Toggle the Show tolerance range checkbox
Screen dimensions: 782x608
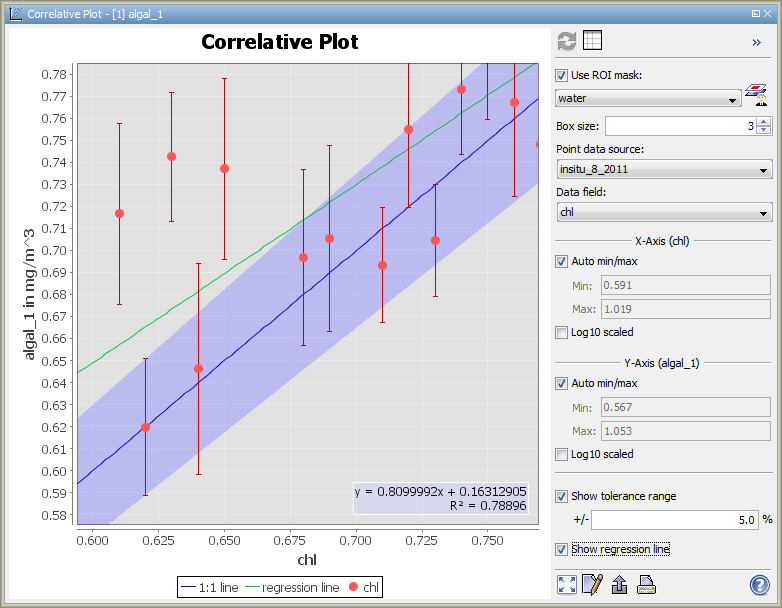click(561, 496)
